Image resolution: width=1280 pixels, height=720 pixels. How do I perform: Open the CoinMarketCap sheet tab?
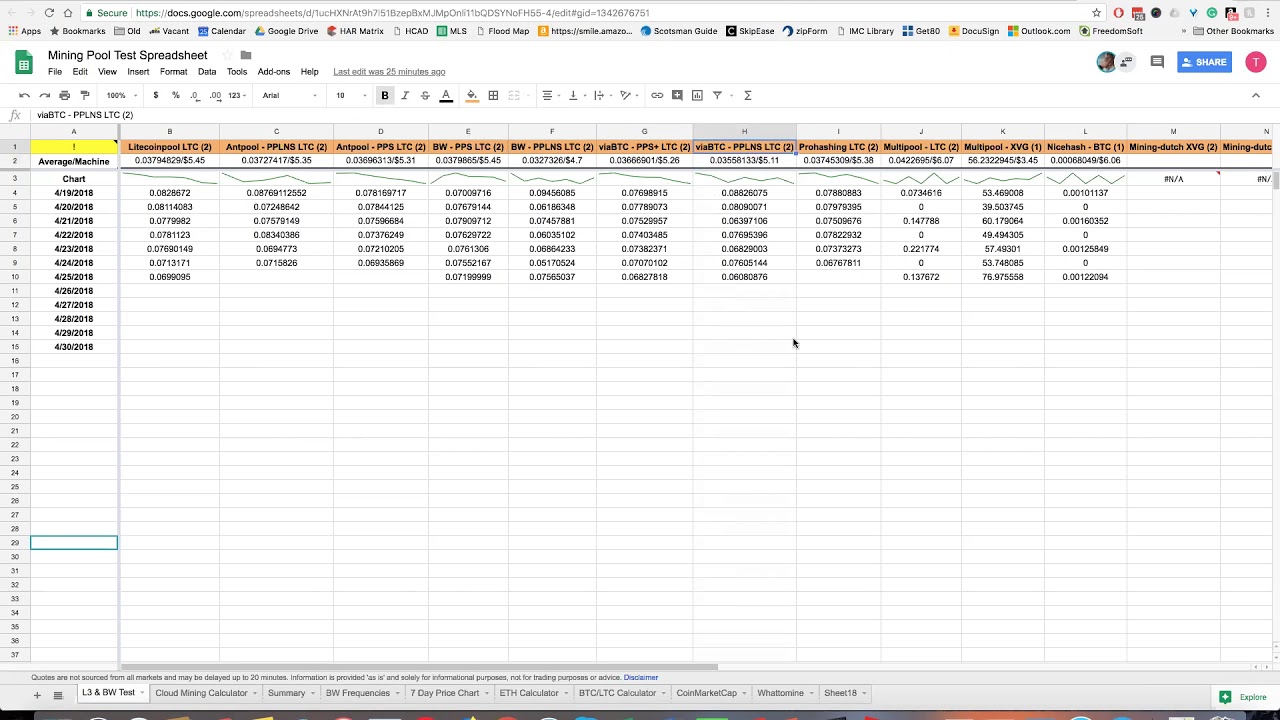[x=706, y=693]
